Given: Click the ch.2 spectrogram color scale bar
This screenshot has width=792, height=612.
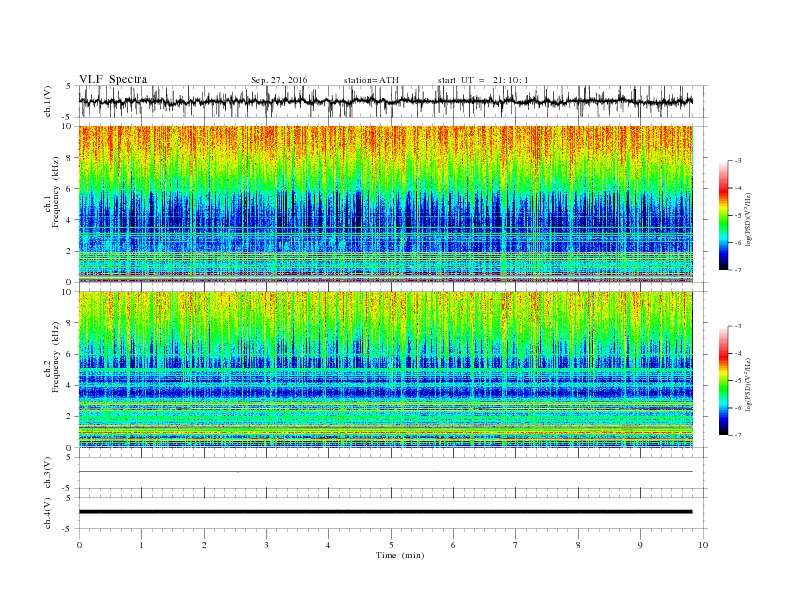Looking at the screenshot, I should 723,381.
